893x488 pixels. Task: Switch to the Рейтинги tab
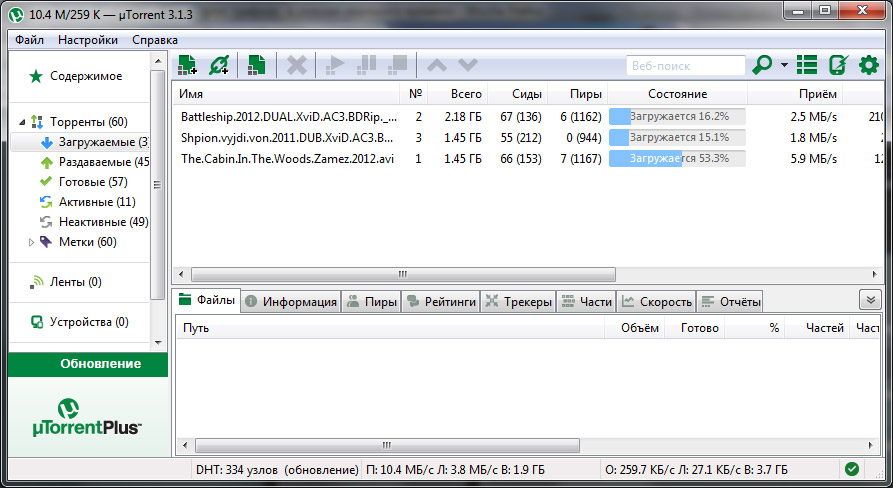(x=441, y=302)
